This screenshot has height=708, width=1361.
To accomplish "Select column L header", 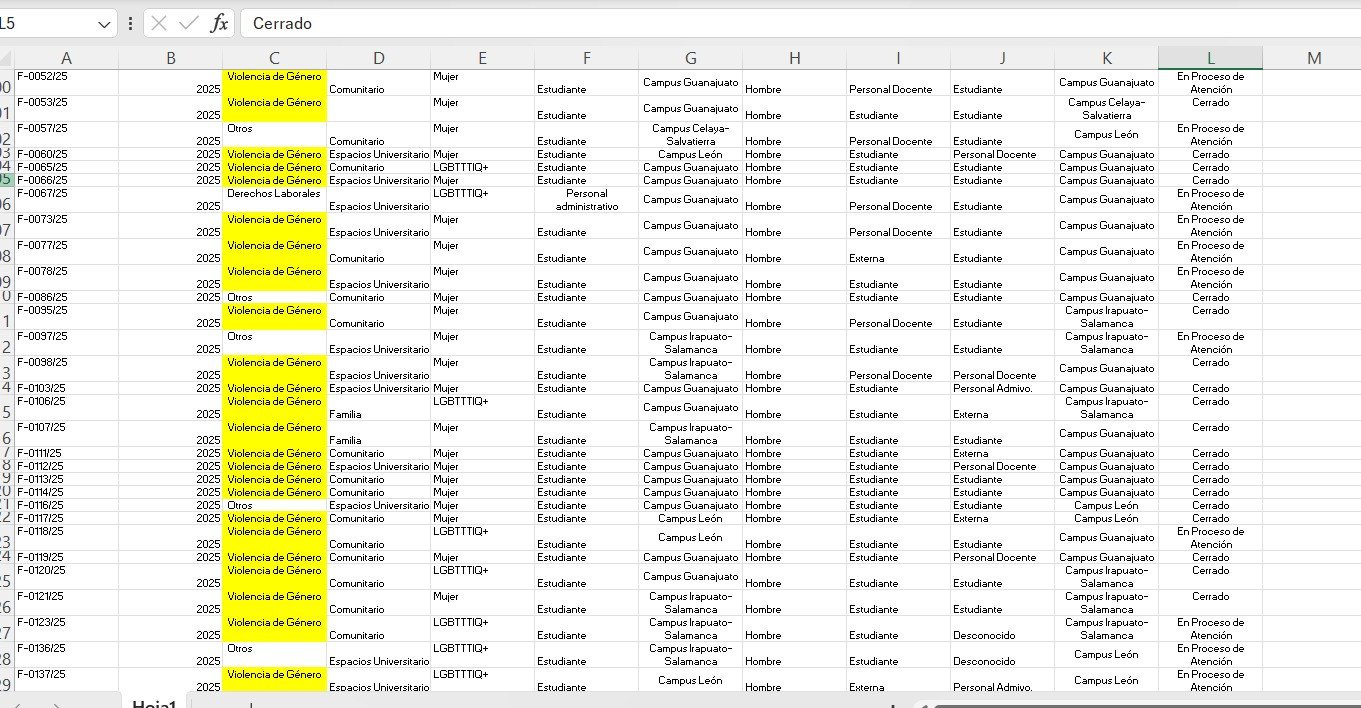I will [x=1210, y=58].
